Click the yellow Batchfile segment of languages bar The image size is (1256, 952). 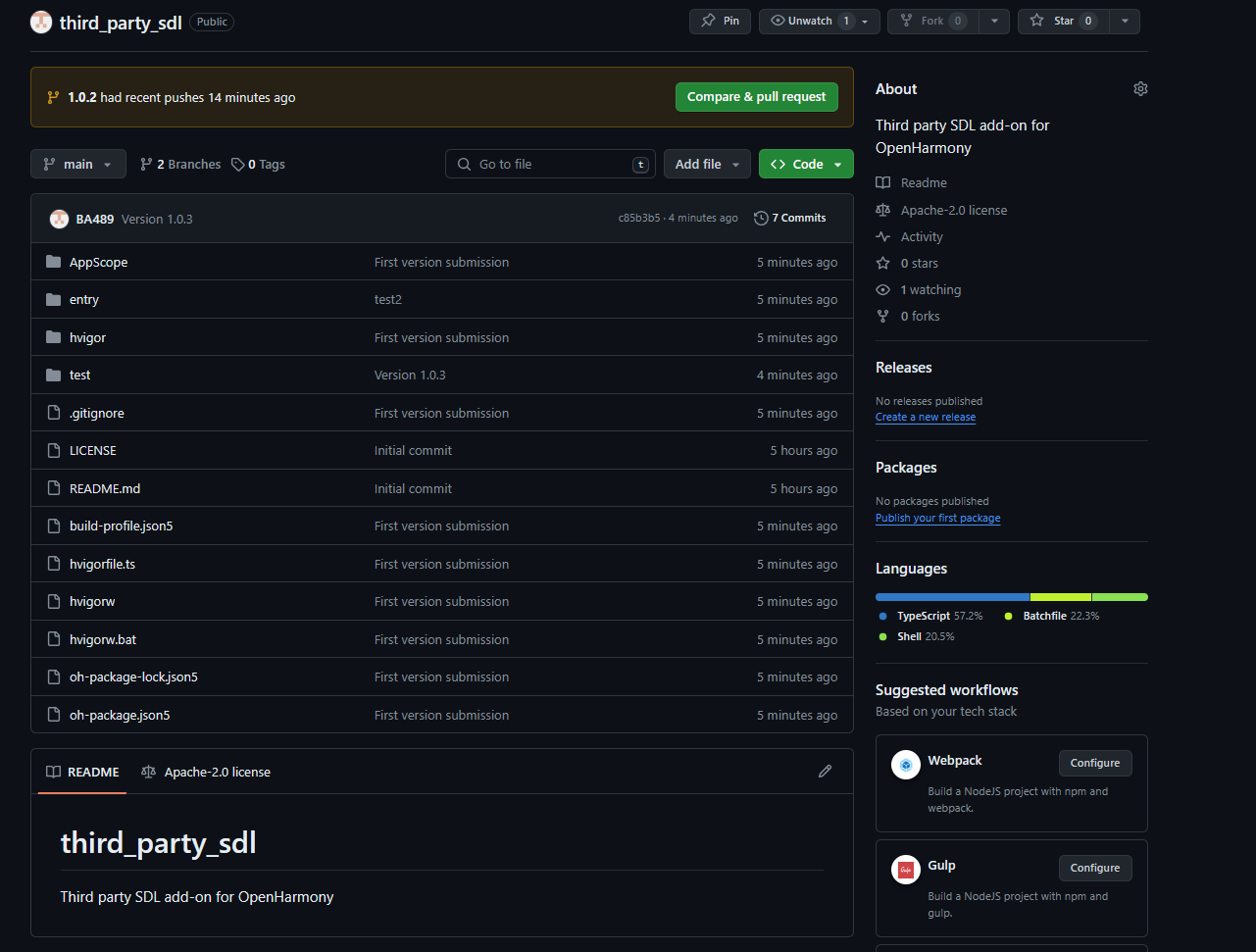[x=1061, y=597]
